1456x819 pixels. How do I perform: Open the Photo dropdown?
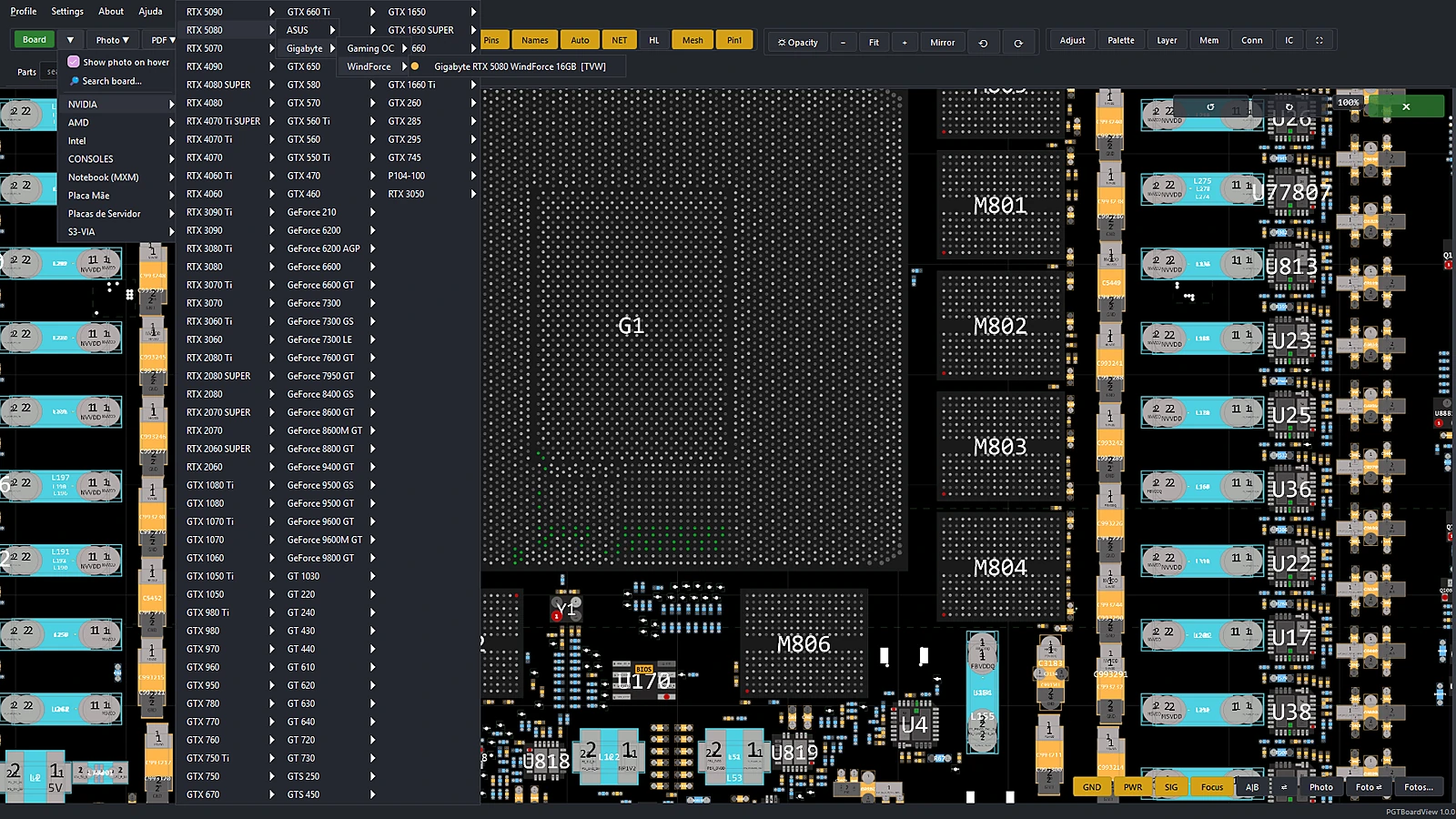(x=113, y=40)
